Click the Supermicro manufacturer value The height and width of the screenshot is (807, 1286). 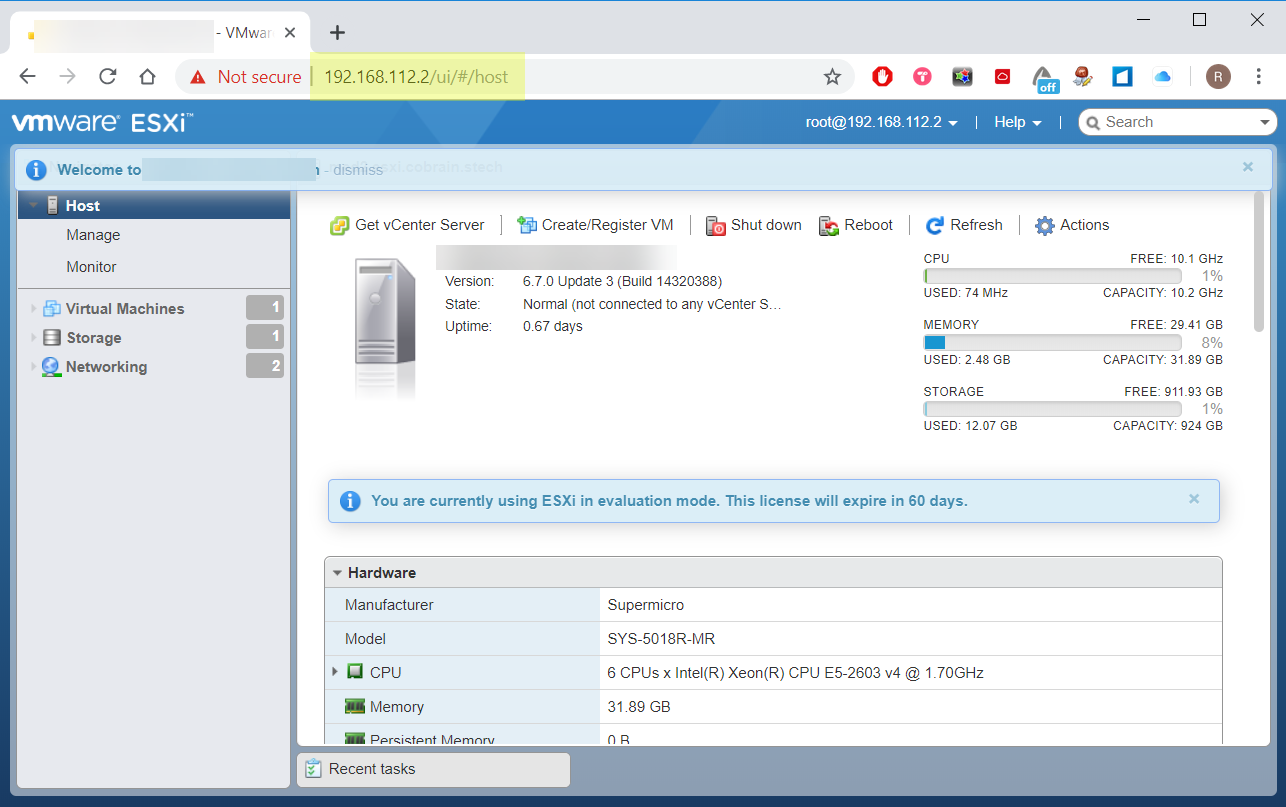[x=646, y=605]
